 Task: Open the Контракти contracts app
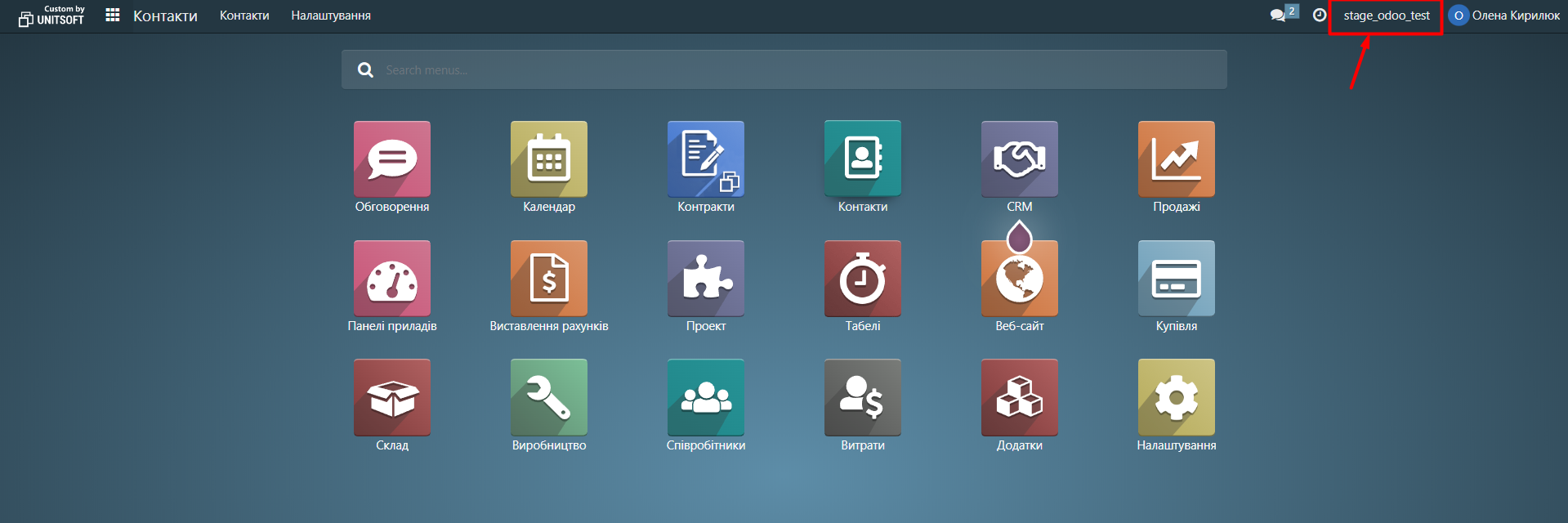[x=705, y=159]
